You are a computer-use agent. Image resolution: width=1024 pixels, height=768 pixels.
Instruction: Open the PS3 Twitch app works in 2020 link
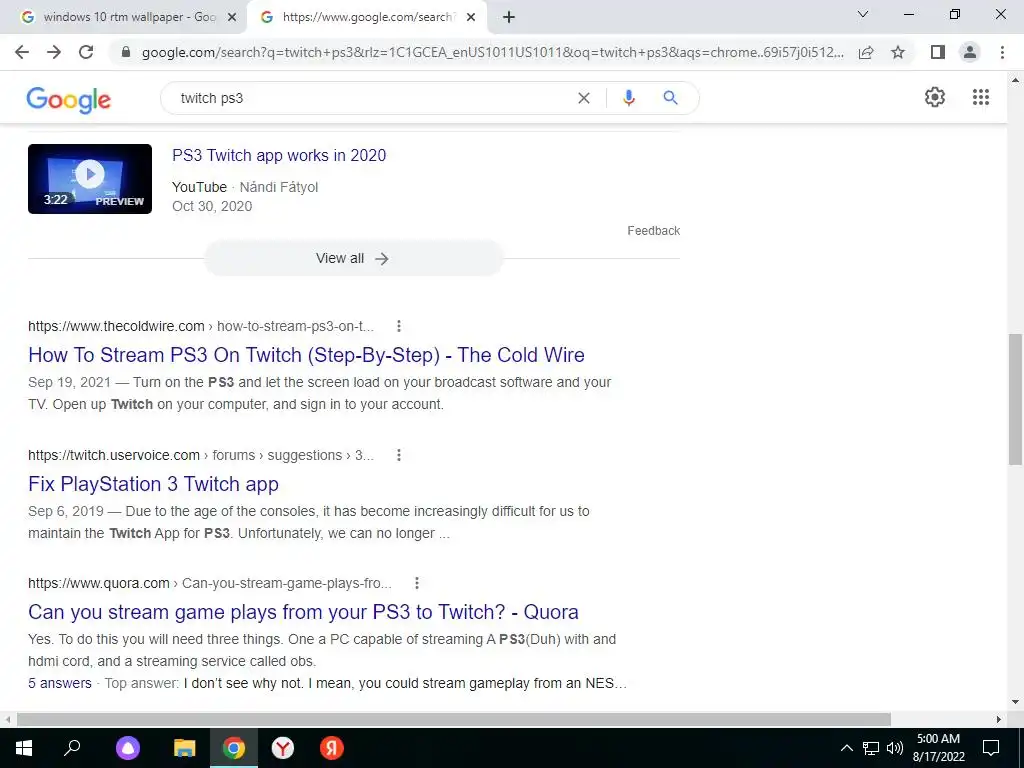point(279,155)
